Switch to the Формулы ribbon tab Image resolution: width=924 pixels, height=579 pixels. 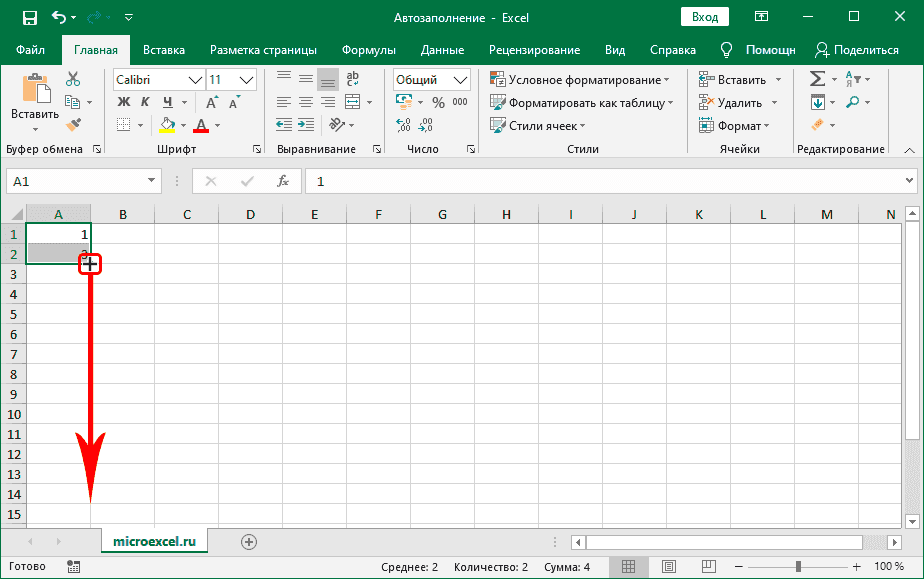pos(368,50)
